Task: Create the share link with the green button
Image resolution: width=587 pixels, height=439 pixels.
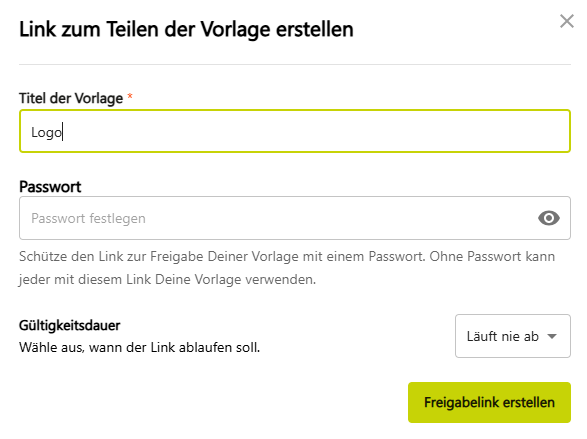Action: (489, 402)
